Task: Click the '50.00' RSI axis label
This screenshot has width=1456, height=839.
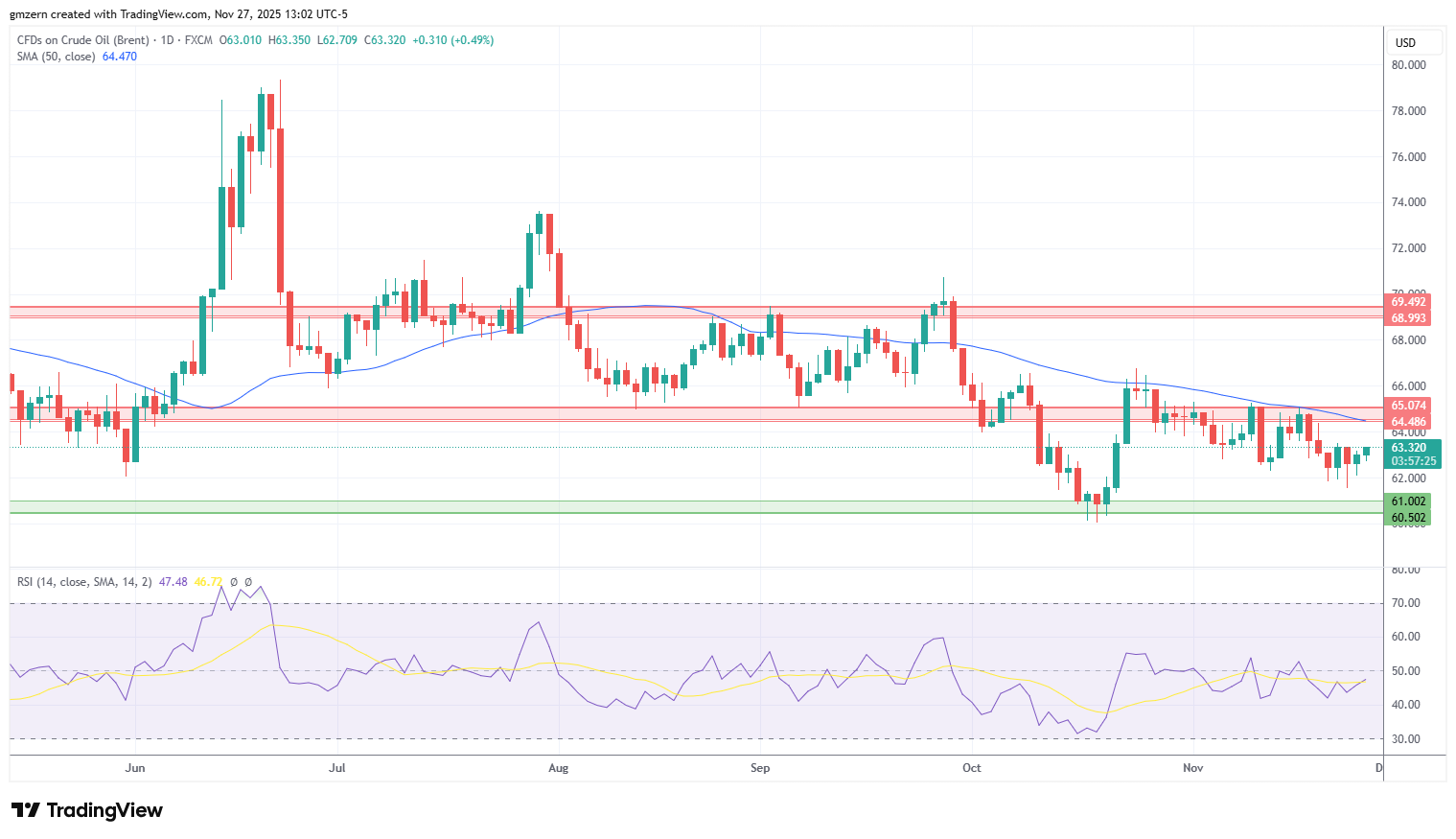Action: pos(1406,671)
